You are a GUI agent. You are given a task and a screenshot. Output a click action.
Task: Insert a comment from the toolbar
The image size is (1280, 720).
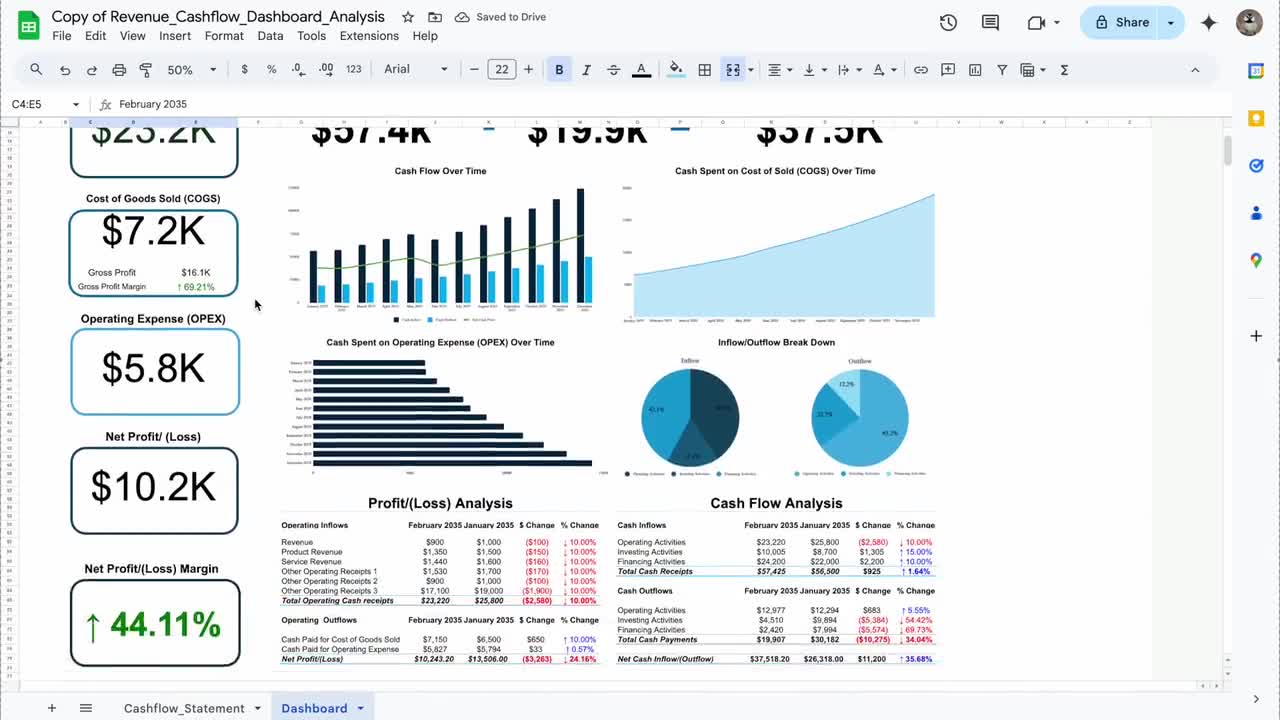pyautogui.click(x=948, y=70)
